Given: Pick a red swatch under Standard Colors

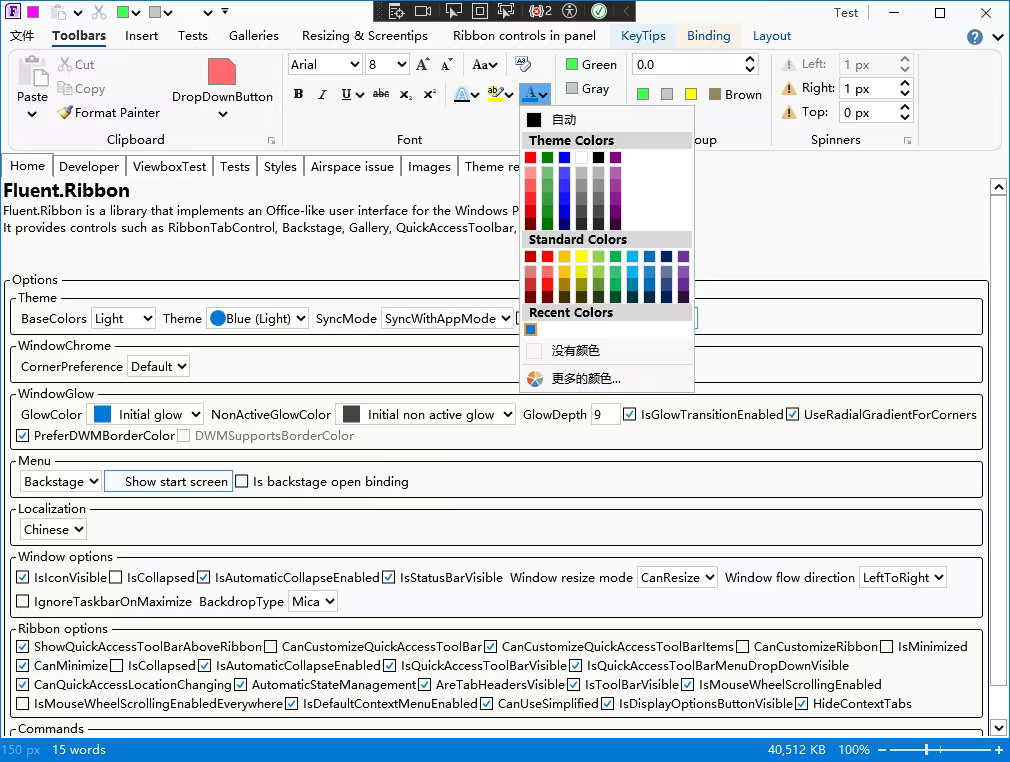Looking at the screenshot, I should (x=530, y=256).
